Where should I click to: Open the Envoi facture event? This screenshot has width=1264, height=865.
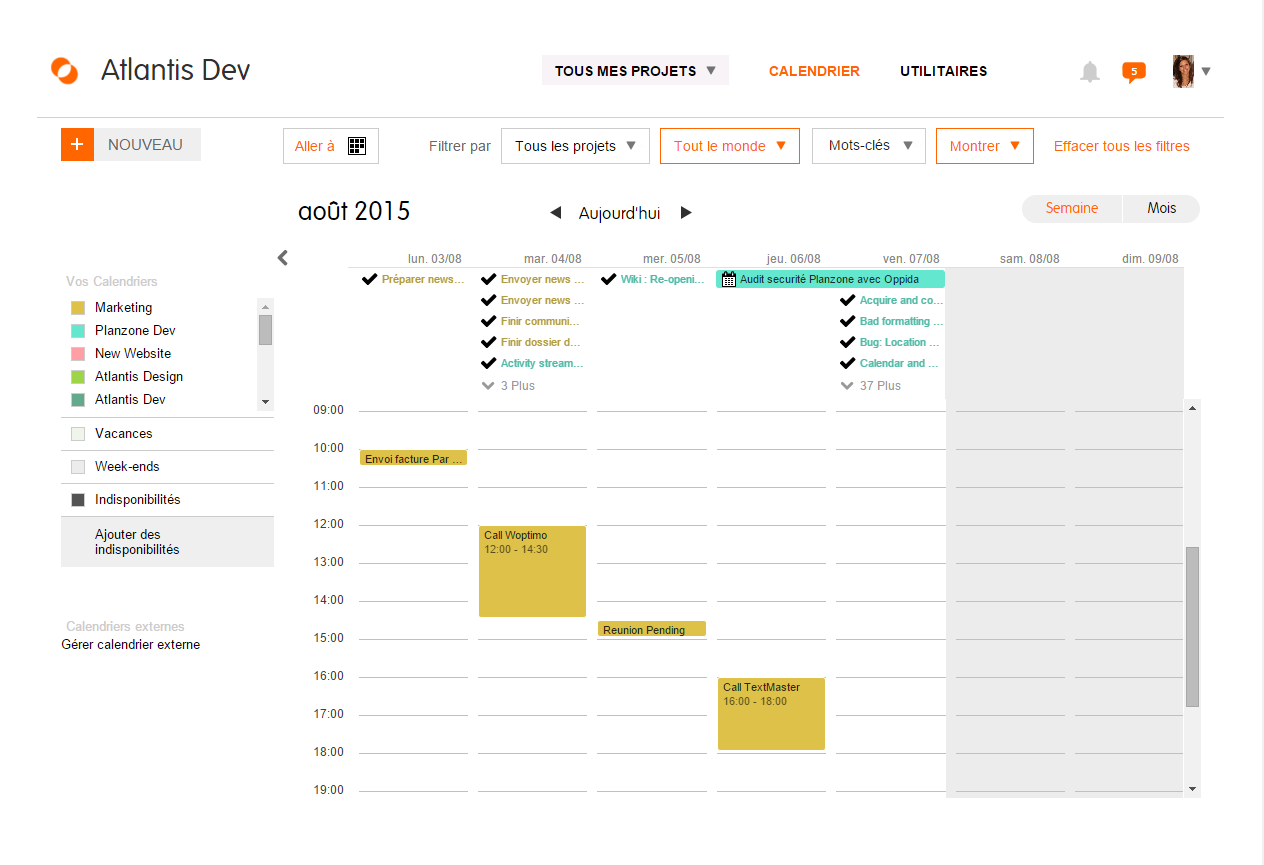click(413, 458)
